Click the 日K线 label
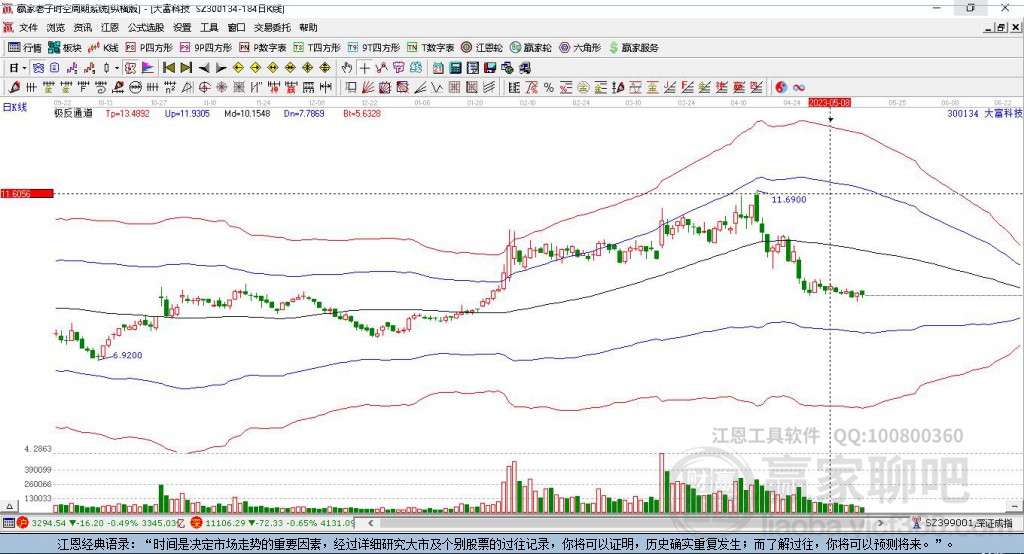This screenshot has width=1024, height=554. [x=15, y=107]
